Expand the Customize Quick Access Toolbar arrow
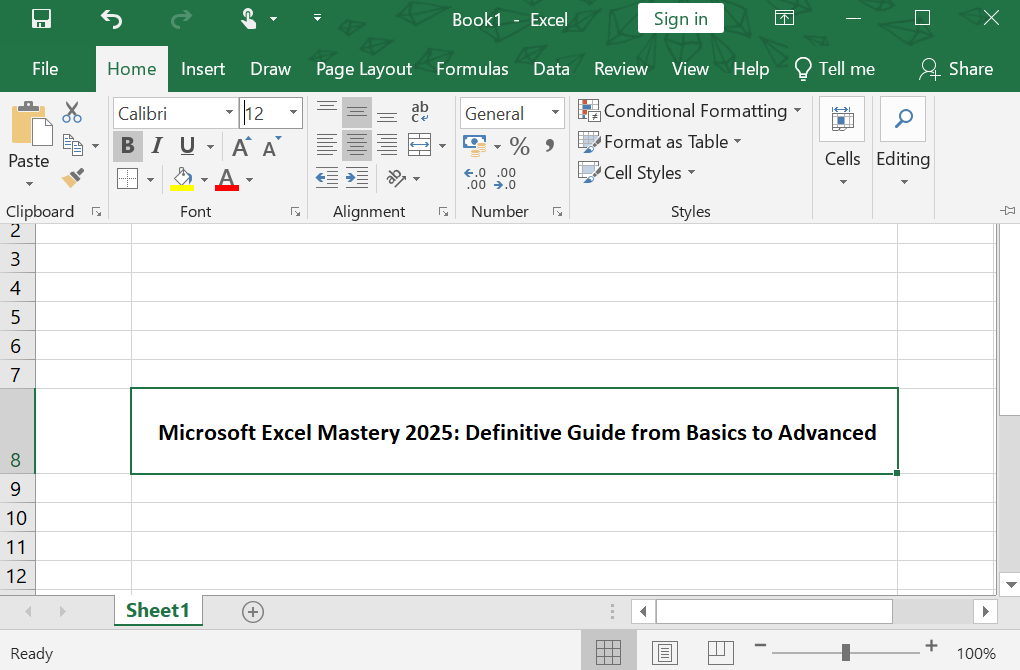Screen dimensions: 1020x670 (317, 18)
